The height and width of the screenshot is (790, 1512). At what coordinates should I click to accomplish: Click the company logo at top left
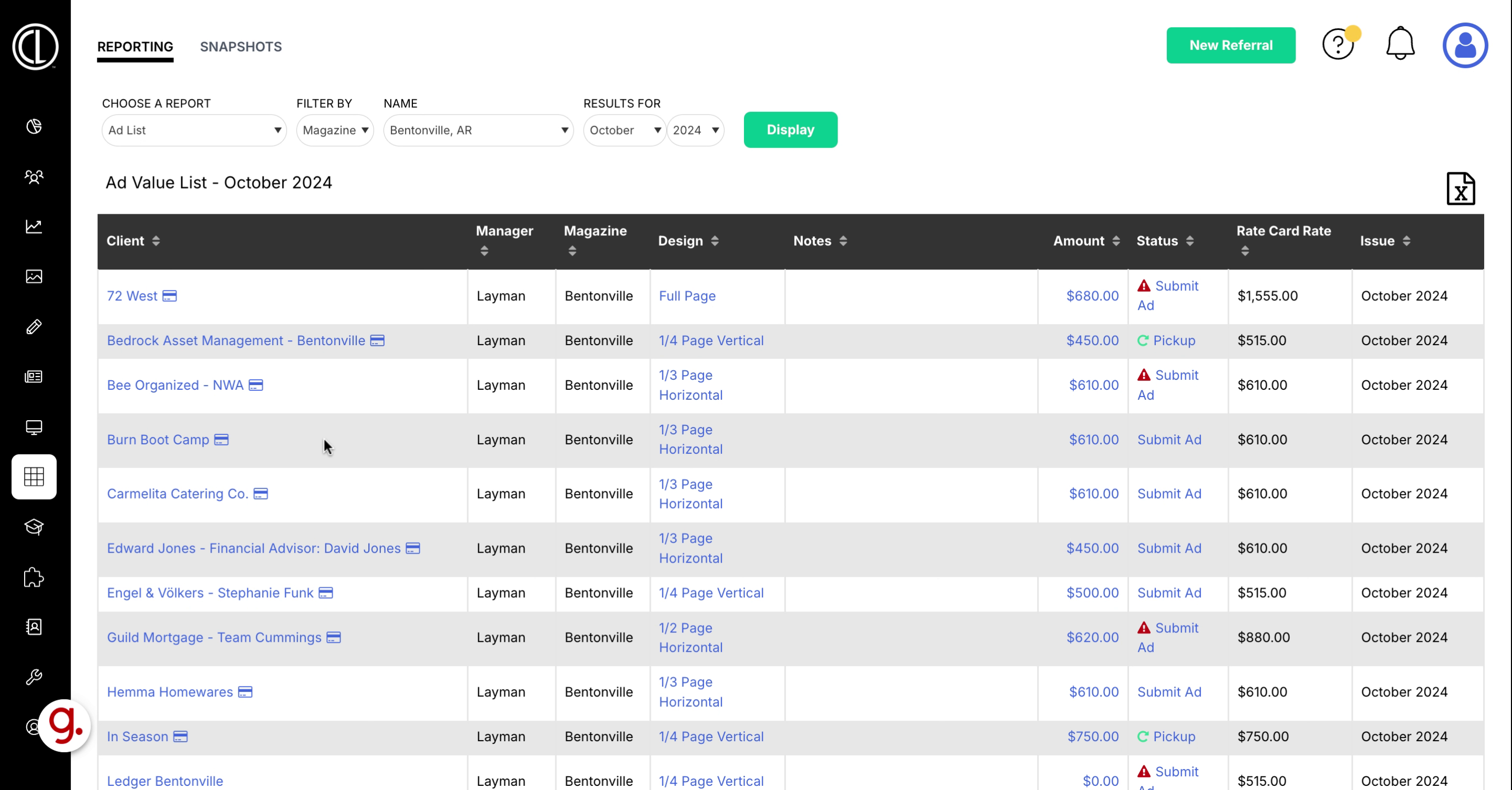pos(35,46)
